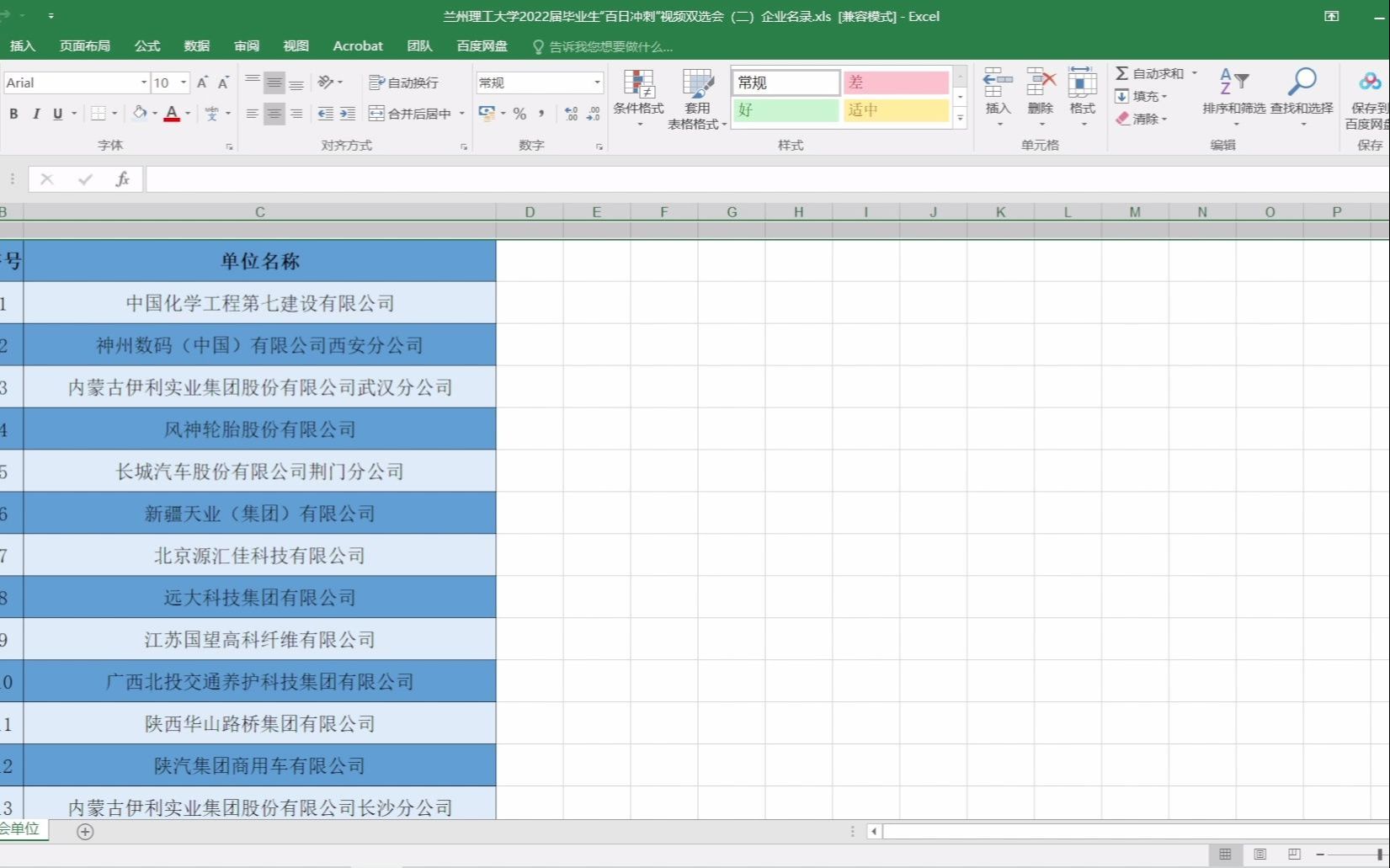Open the Arial font name dropdown

pyautogui.click(x=143, y=82)
